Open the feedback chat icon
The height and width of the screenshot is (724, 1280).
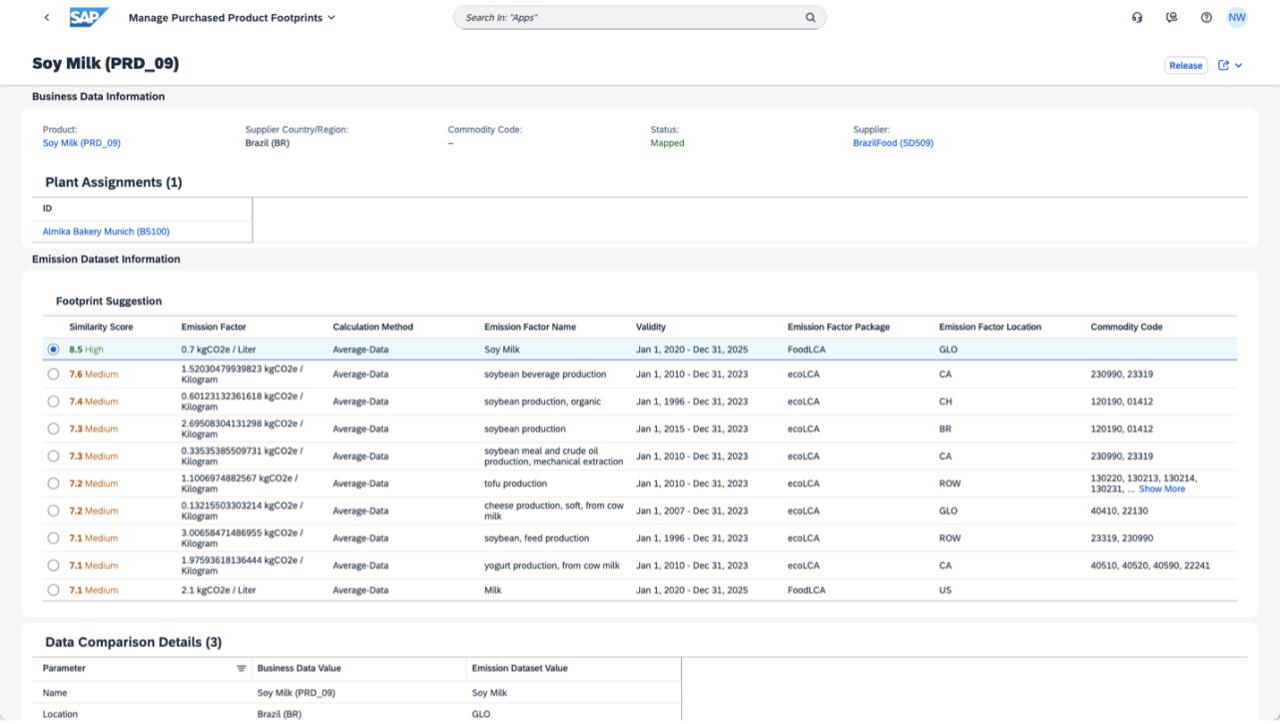(x=1172, y=18)
